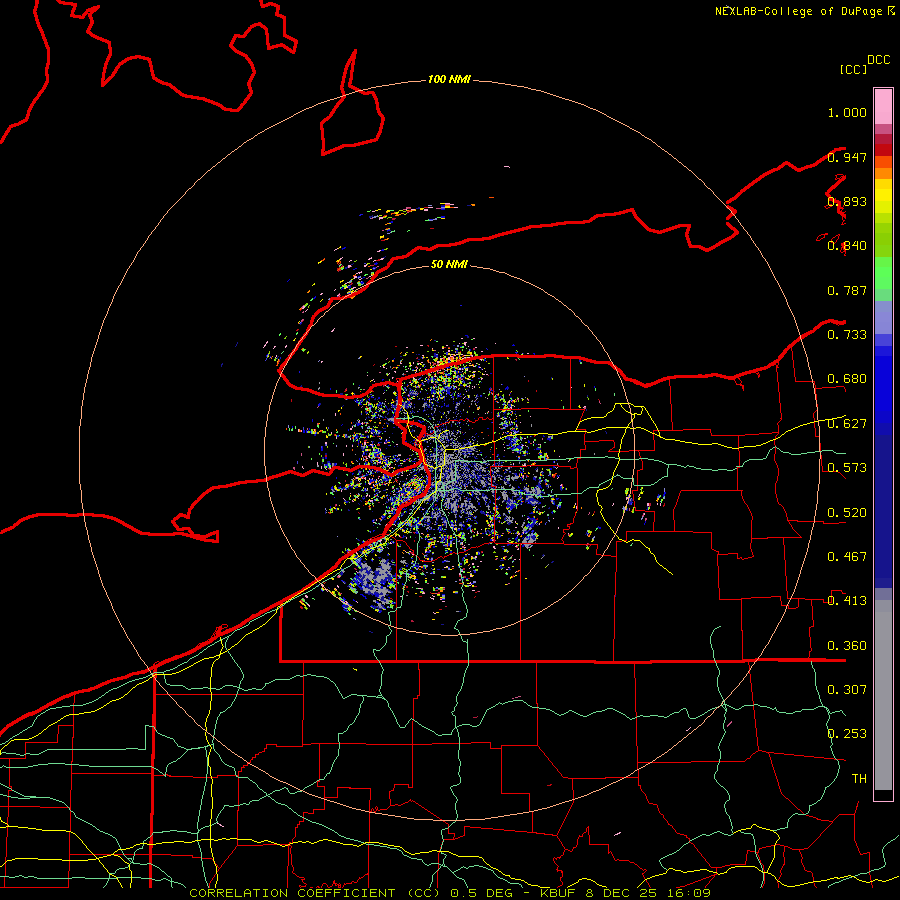Click the [CC] legend label
900x900 pixels.
854,69
